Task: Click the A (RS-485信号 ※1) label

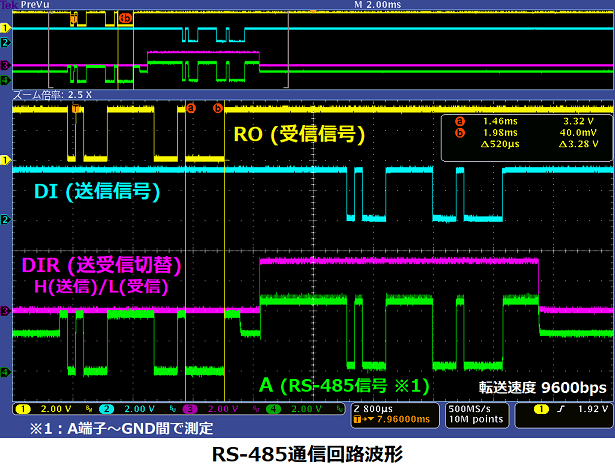Action: pyautogui.click(x=344, y=385)
